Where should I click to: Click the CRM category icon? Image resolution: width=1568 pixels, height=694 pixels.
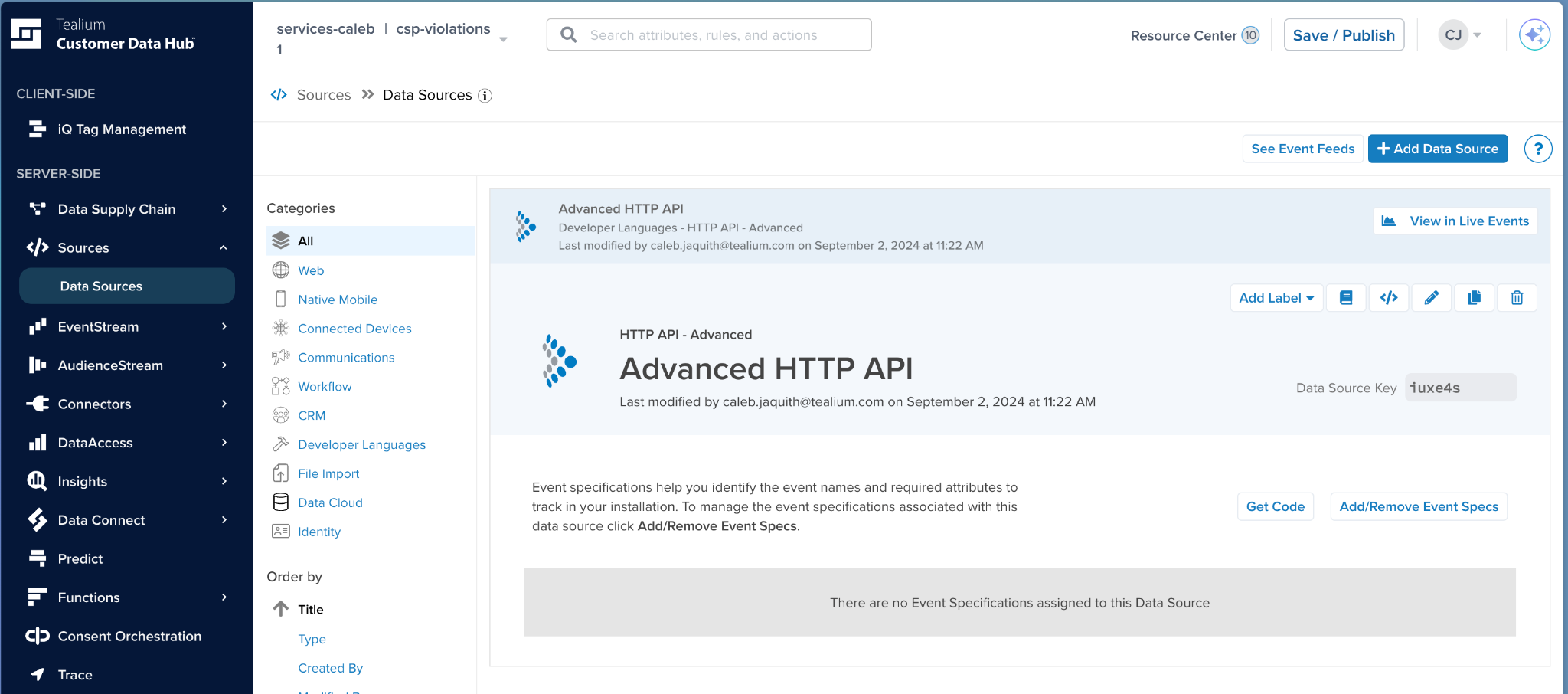(281, 415)
